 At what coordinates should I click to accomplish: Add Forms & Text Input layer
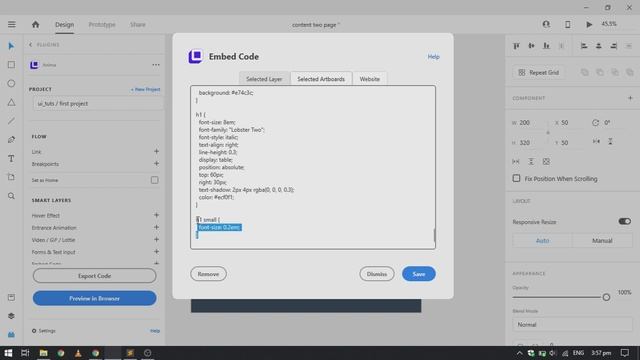pos(156,252)
